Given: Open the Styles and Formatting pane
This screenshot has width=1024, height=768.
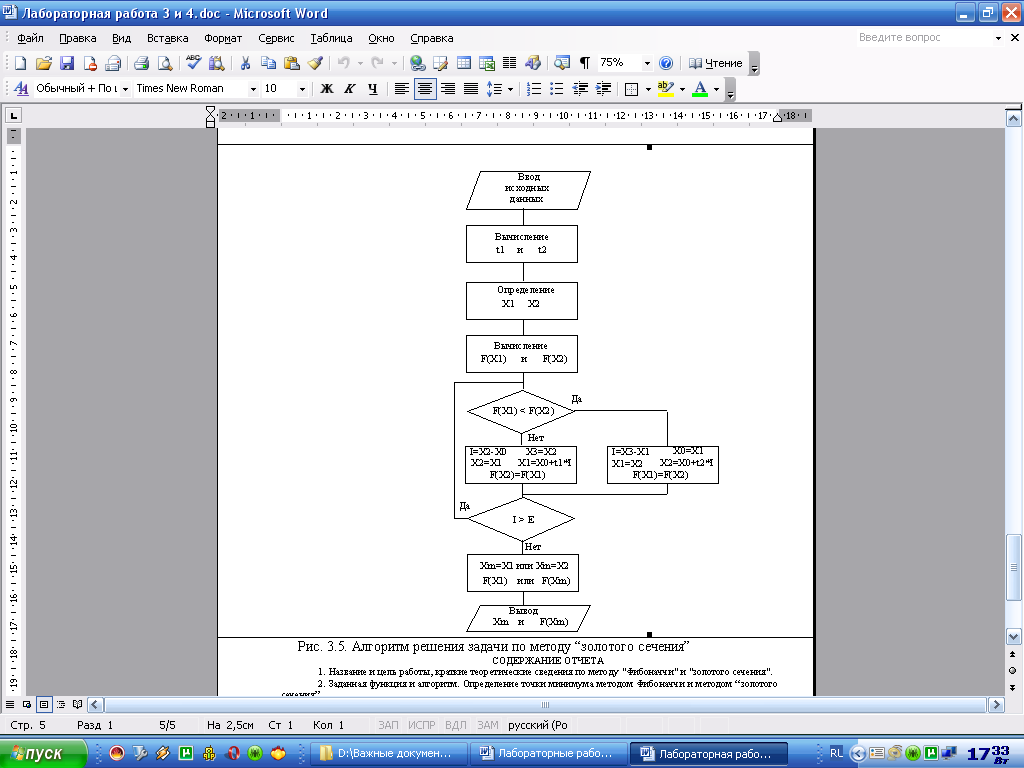Looking at the screenshot, I should coord(21,88).
